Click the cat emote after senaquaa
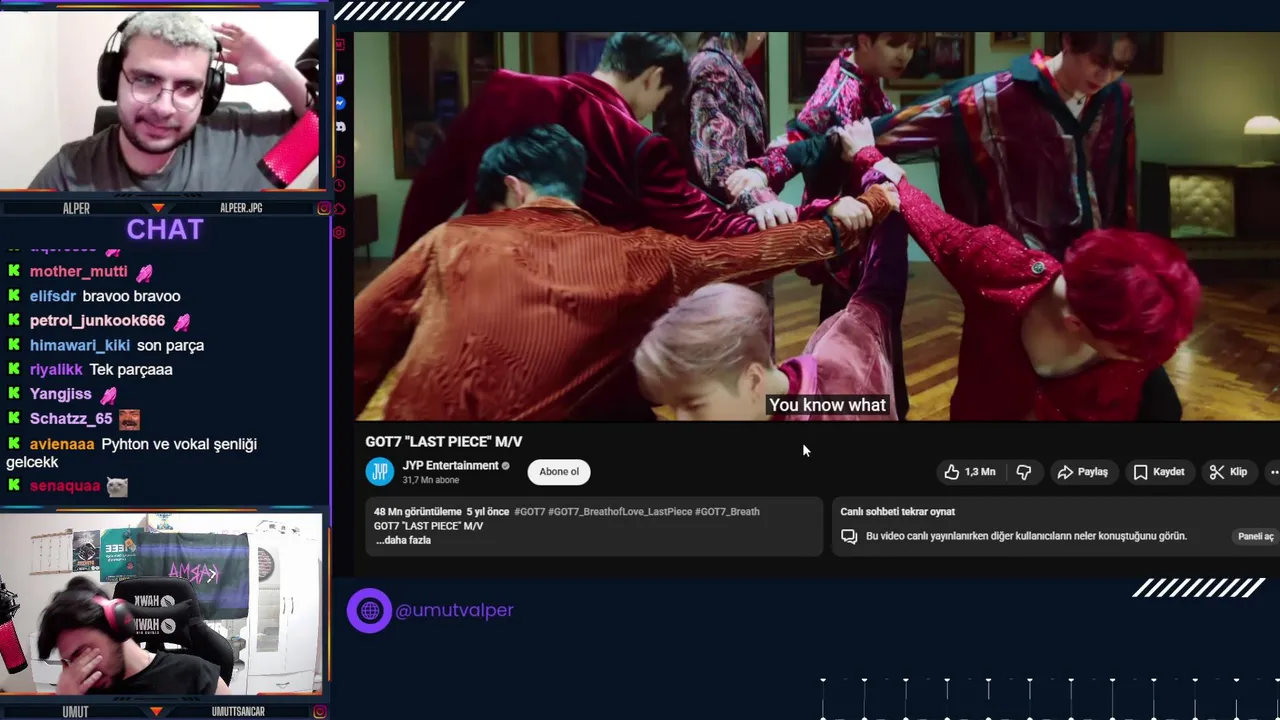1280x720 pixels. coord(117,486)
